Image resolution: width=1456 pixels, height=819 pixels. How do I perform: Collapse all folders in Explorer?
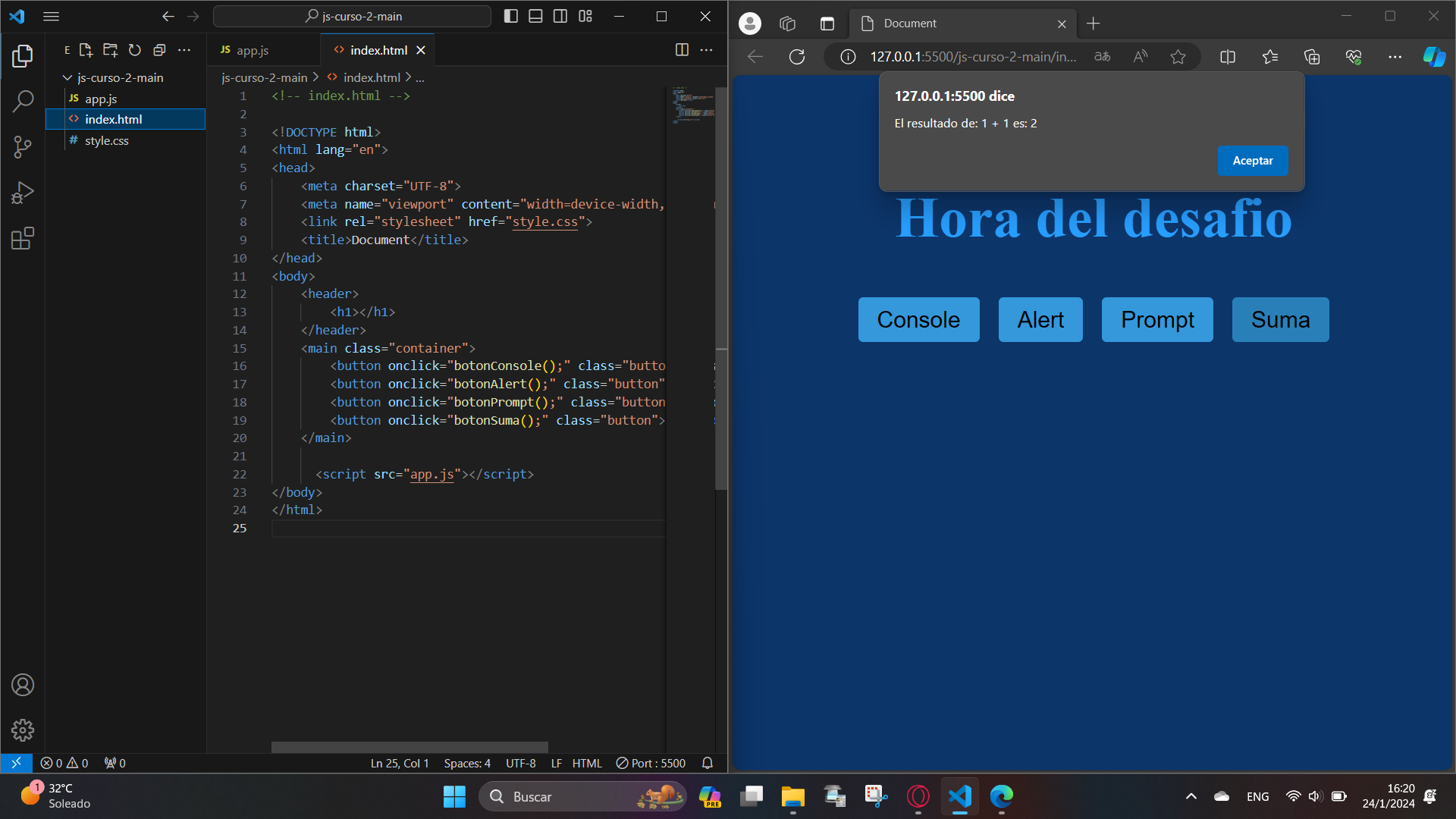[159, 50]
